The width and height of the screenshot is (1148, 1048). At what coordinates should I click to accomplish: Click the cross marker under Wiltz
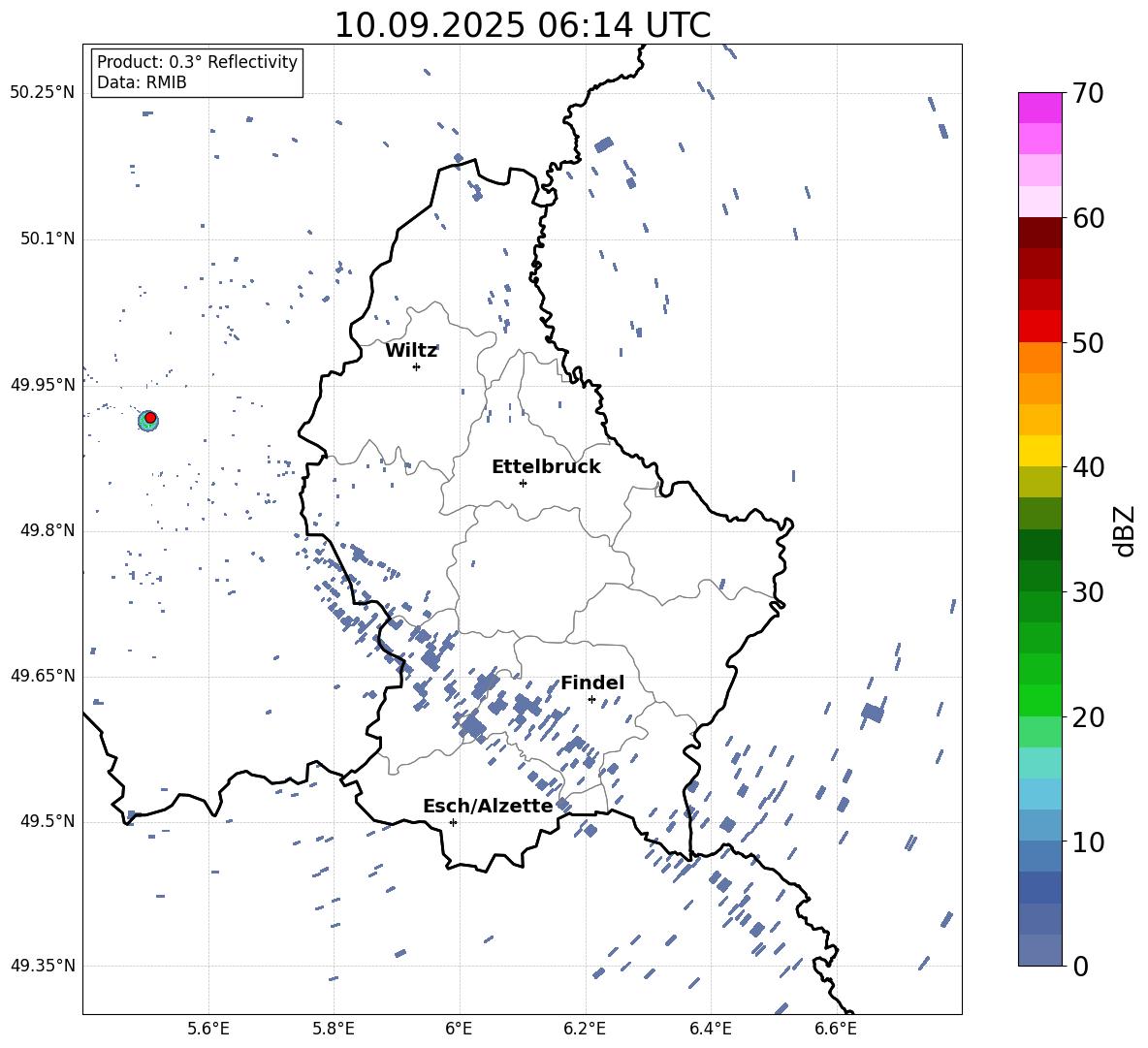[416, 366]
